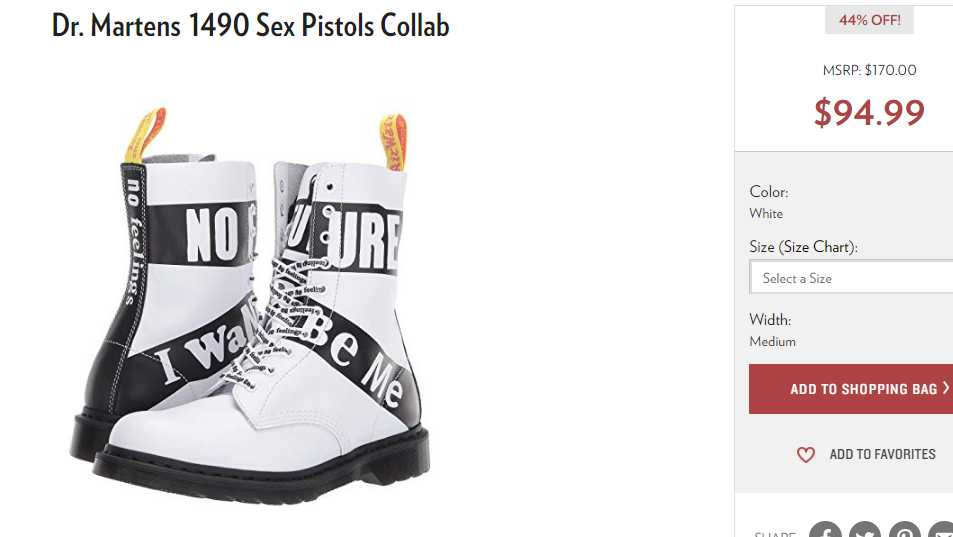Image resolution: width=953 pixels, height=537 pixels.
Task: Click the heart favorites icon
Action: tap(805, 454)
